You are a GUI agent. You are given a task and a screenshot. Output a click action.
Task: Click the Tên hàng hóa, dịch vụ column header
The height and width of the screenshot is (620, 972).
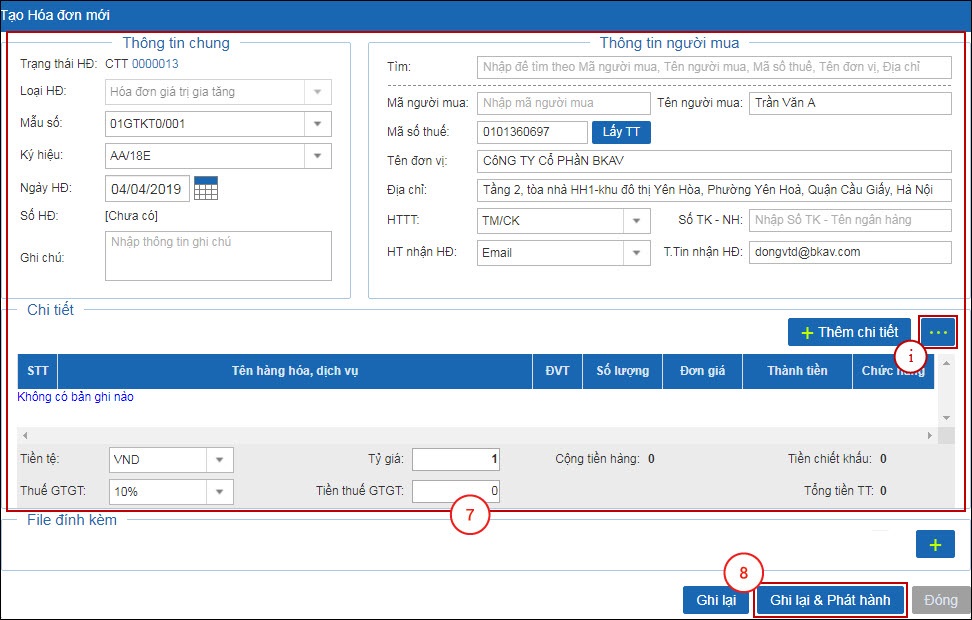(x=294, y=371)
